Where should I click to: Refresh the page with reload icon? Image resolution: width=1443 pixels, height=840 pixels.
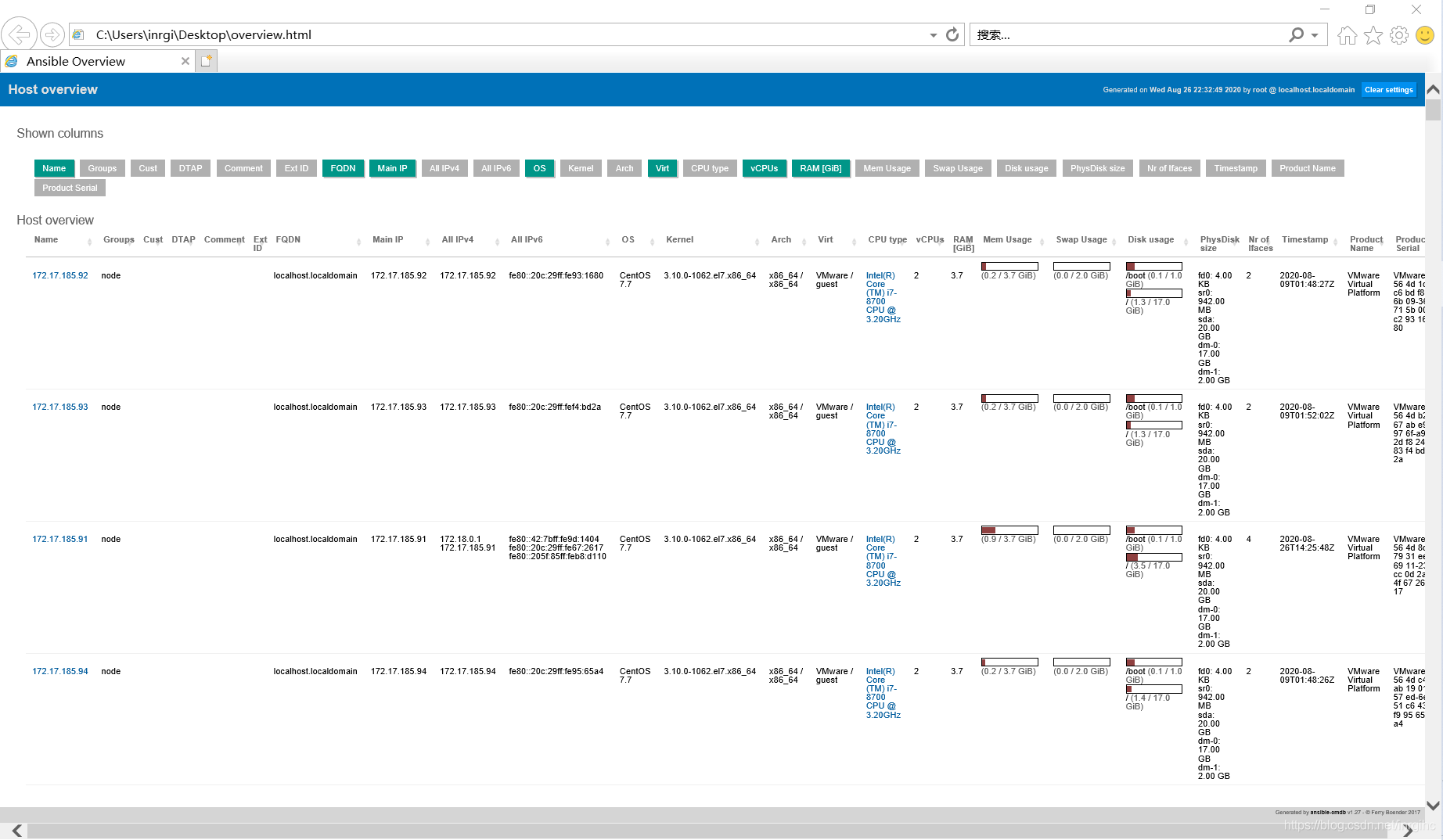(952, 34)
